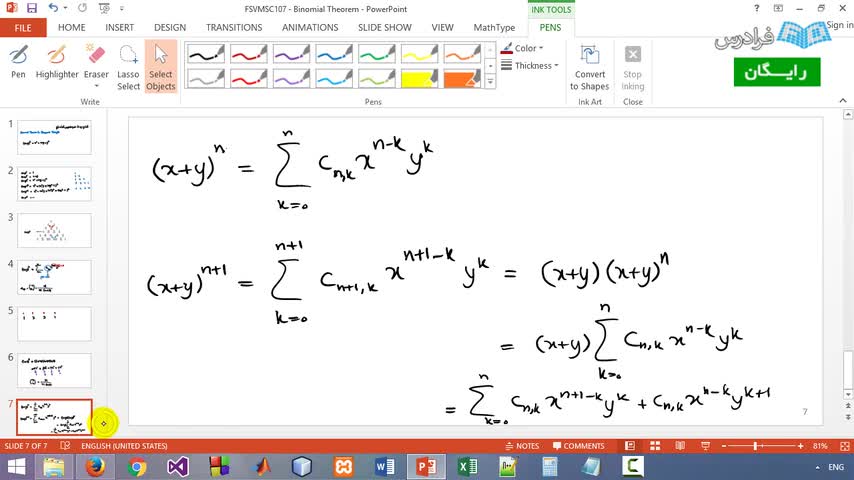This screenshot has width=854, height=480.
Task: Start slideshow from beginning icon
Action: (x=104, y=8)
